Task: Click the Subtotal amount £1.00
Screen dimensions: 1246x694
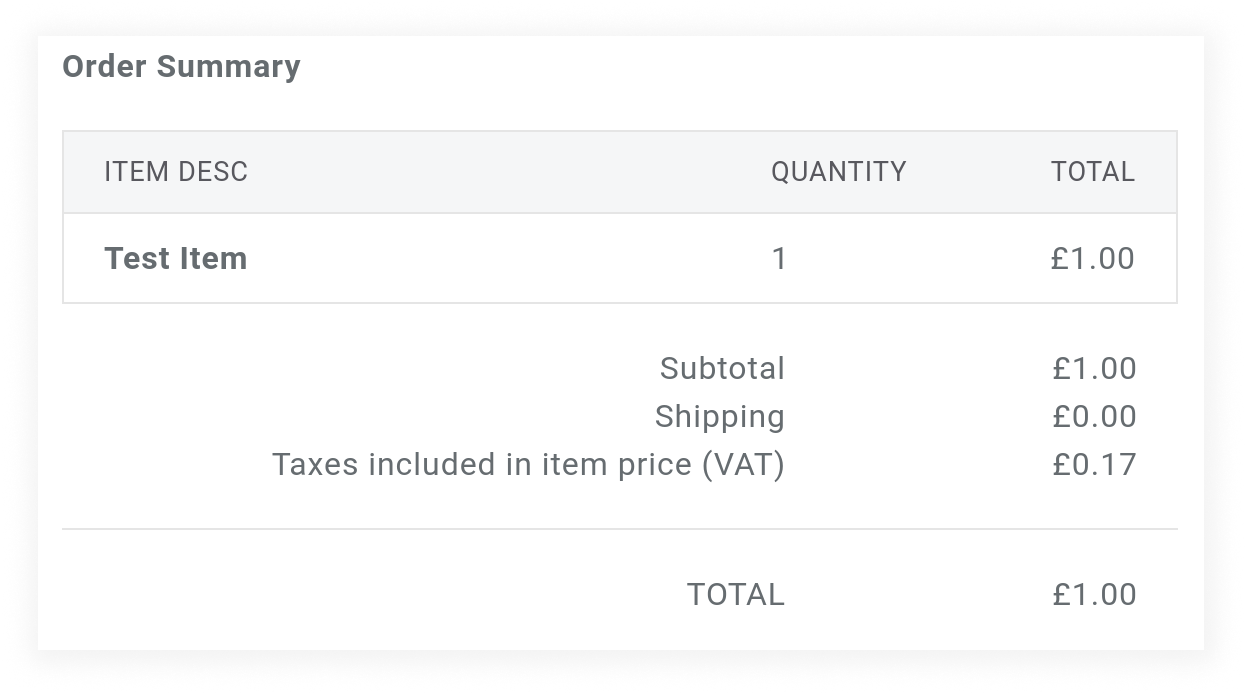Action: [x=1094, y=369]
